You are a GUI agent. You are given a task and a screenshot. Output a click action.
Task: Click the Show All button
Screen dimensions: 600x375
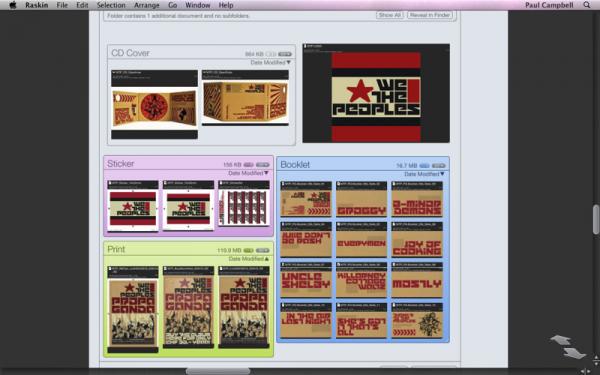(390, 15)
